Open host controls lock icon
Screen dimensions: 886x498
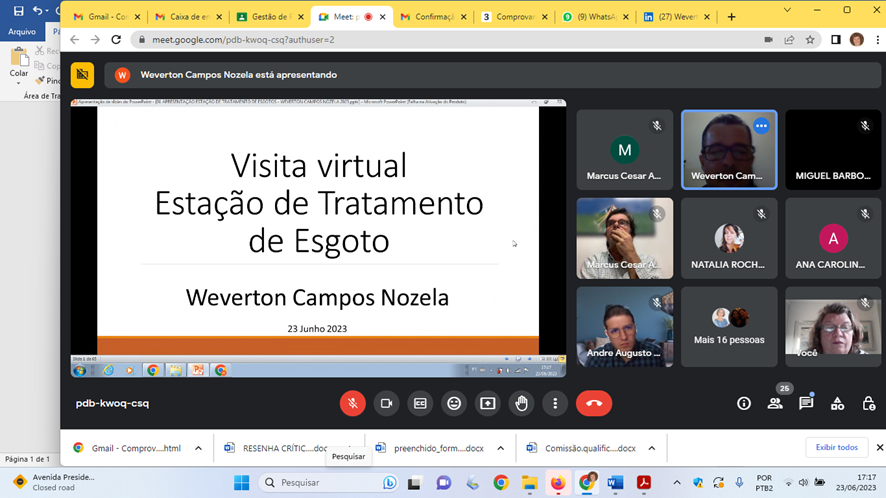868,404
